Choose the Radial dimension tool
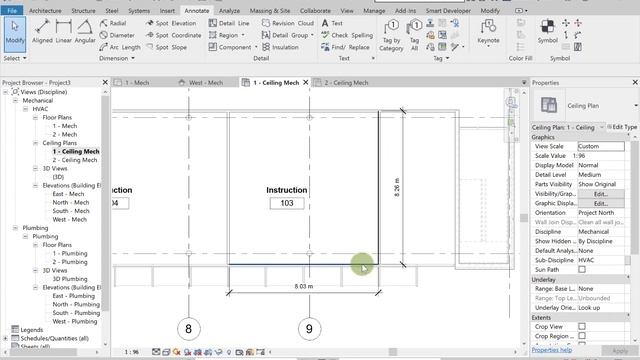This screenshot has height=360, width=640. (113, 23)
